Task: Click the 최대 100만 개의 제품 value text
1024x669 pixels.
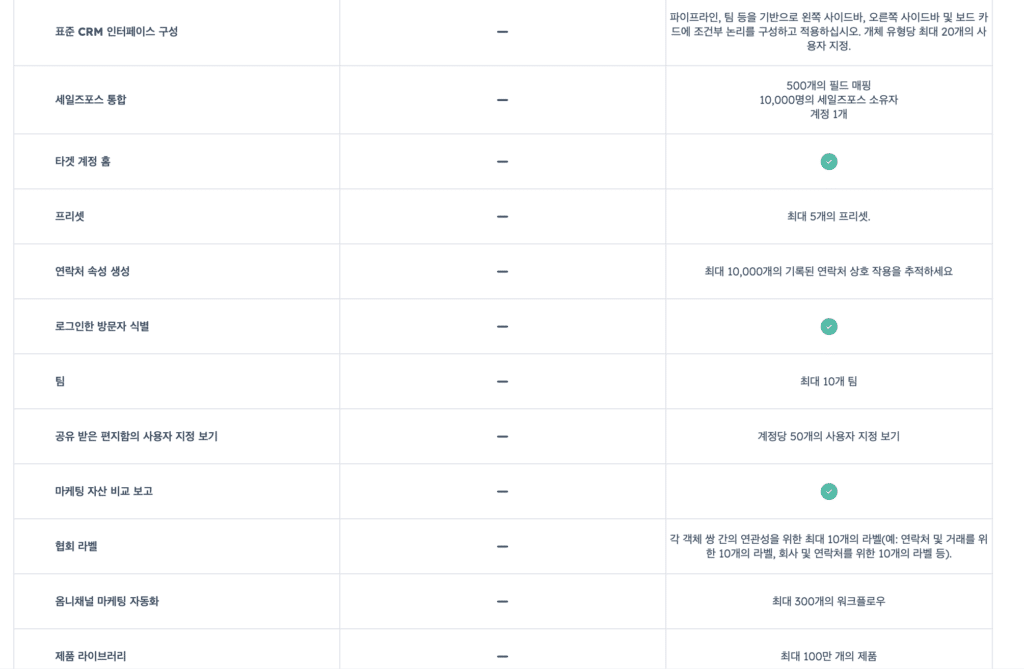Action: (829, 656)
